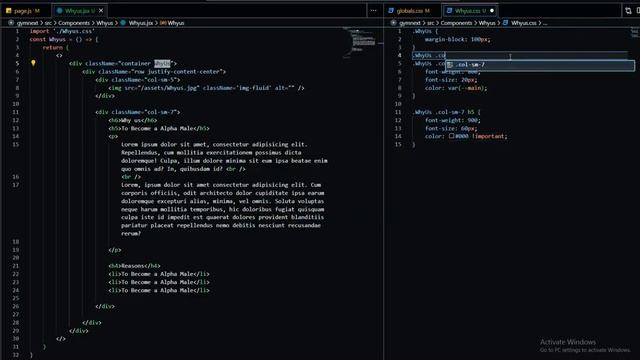Click the !important keyword on line 14
This screenshot has height=360, width=640.
tap(488, 136)
